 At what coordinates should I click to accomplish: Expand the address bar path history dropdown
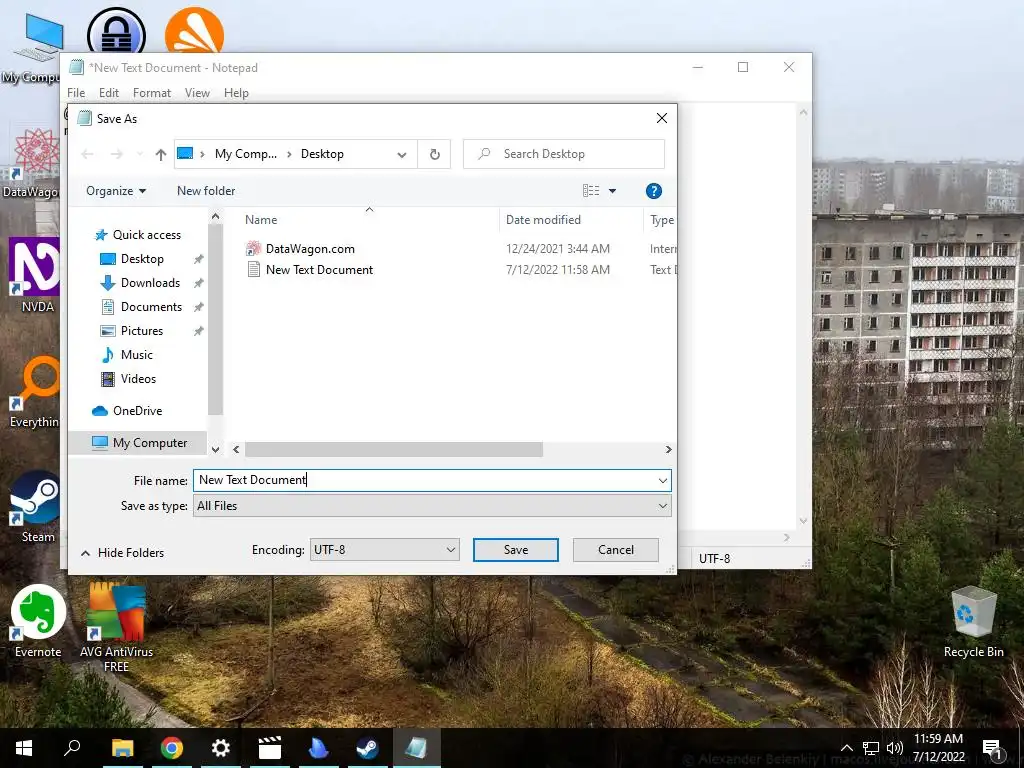(402, 154)
